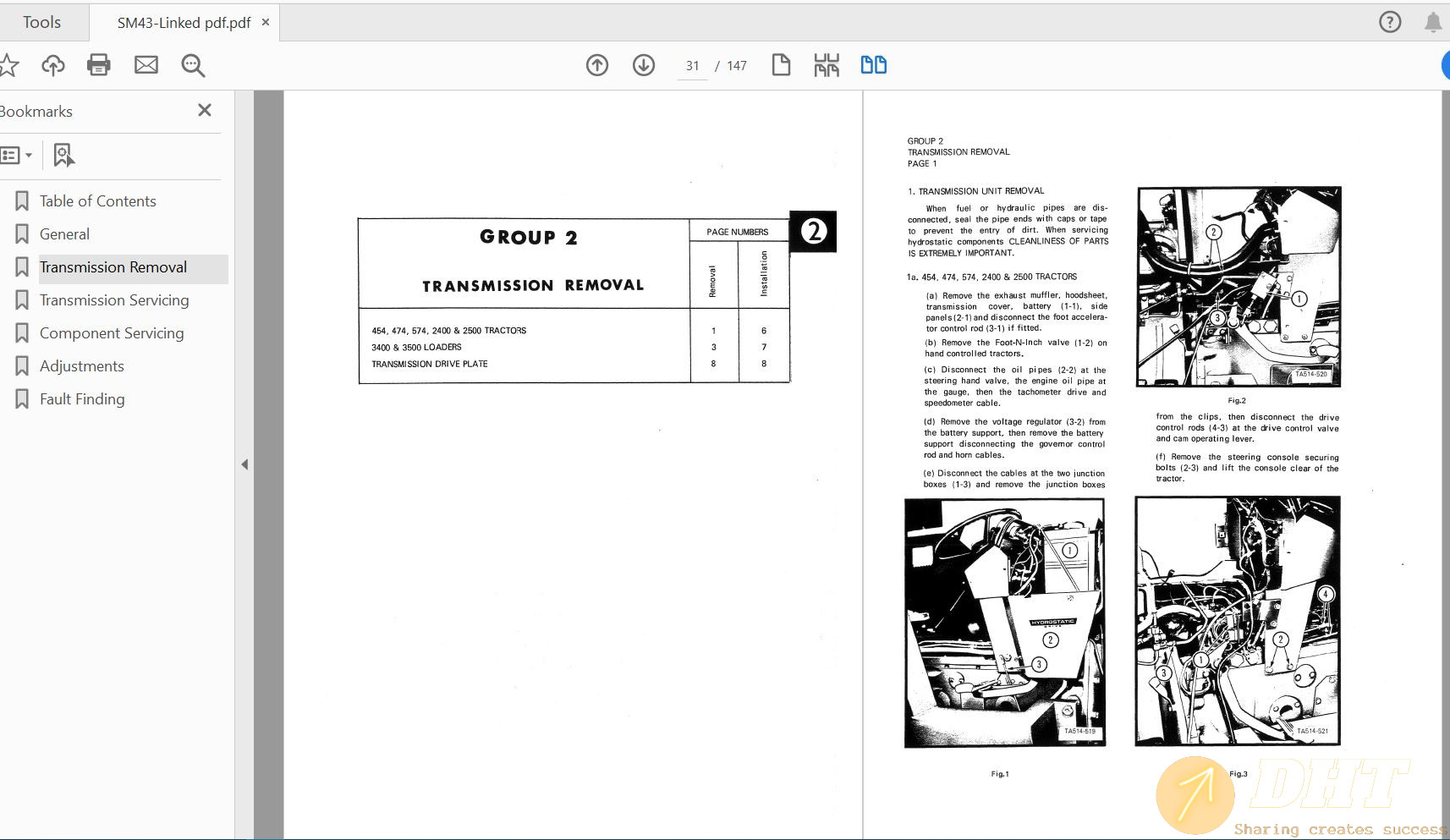Click the fit-page scrolling view icon

pos(827,65)
